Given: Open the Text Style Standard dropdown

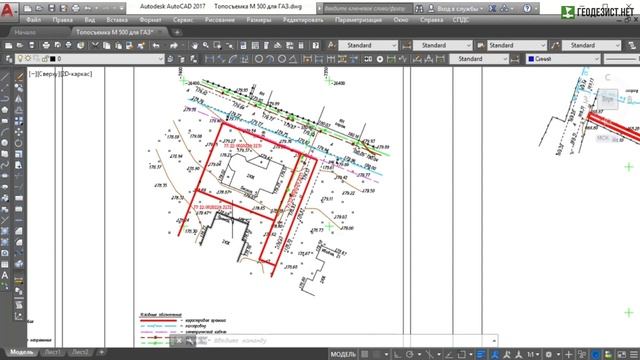Looking at the screenshot, I should [368, 45].
